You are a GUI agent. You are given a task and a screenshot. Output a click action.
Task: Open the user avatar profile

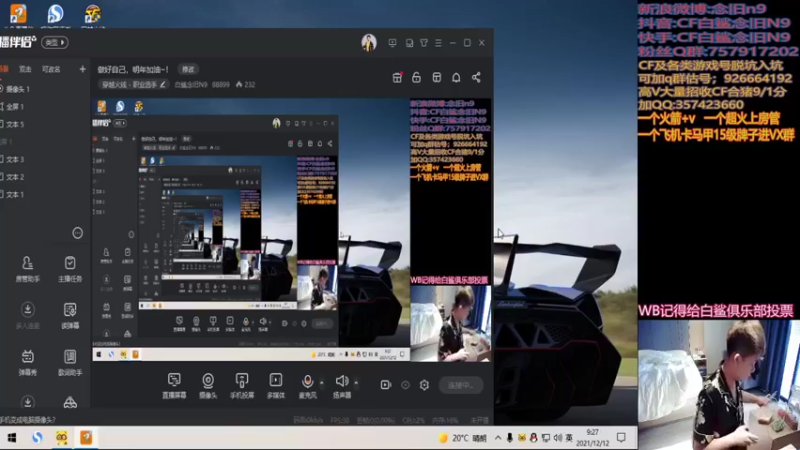click(369, 43)
